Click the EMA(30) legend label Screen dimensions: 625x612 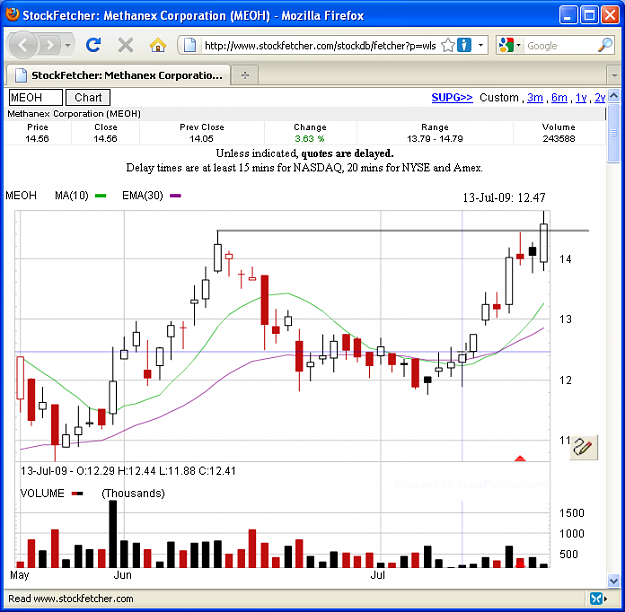coord(143,195)
